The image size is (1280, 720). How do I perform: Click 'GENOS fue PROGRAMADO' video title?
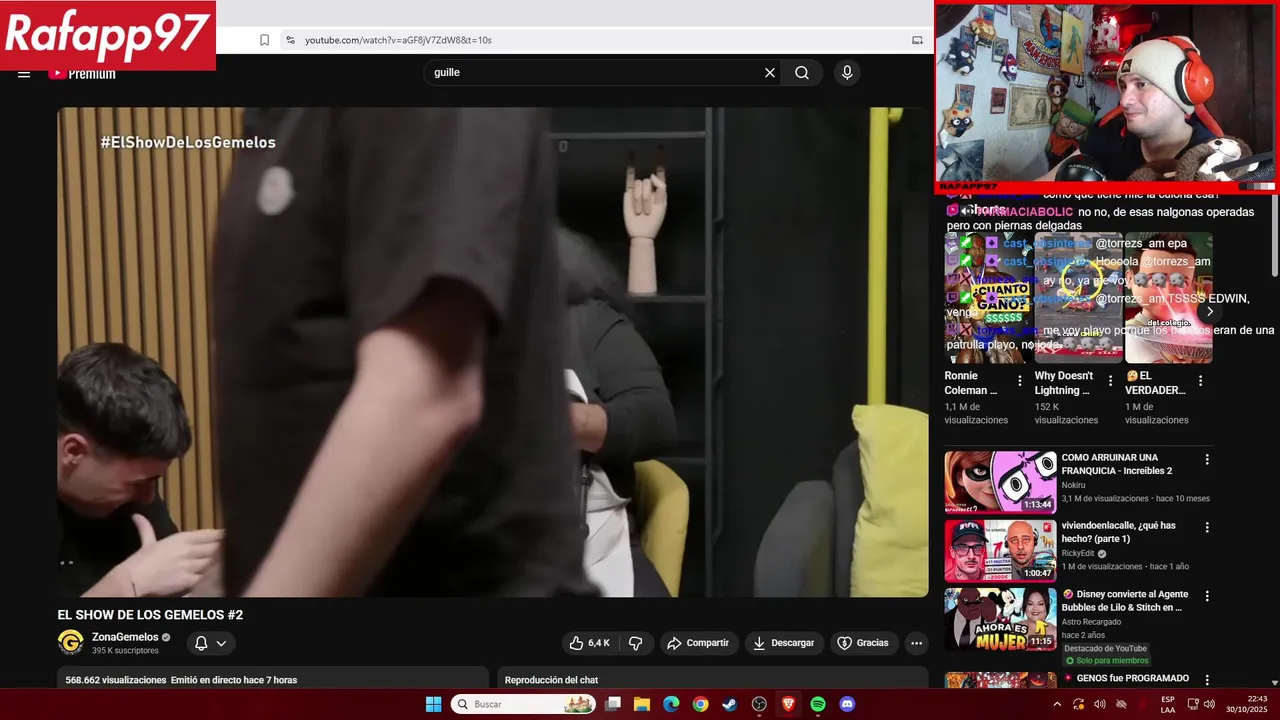click(x=1133, y=678)
